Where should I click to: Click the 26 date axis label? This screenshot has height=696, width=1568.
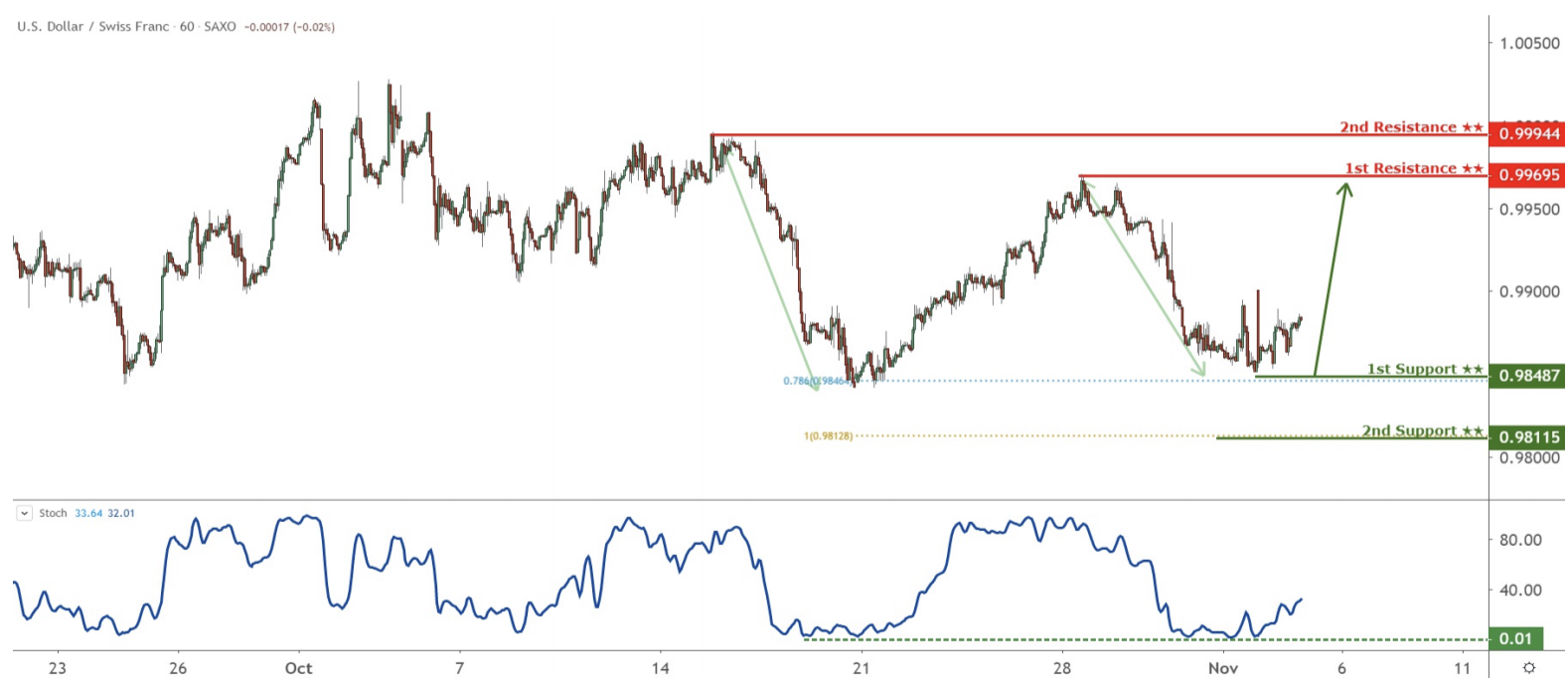click(178, 669)
